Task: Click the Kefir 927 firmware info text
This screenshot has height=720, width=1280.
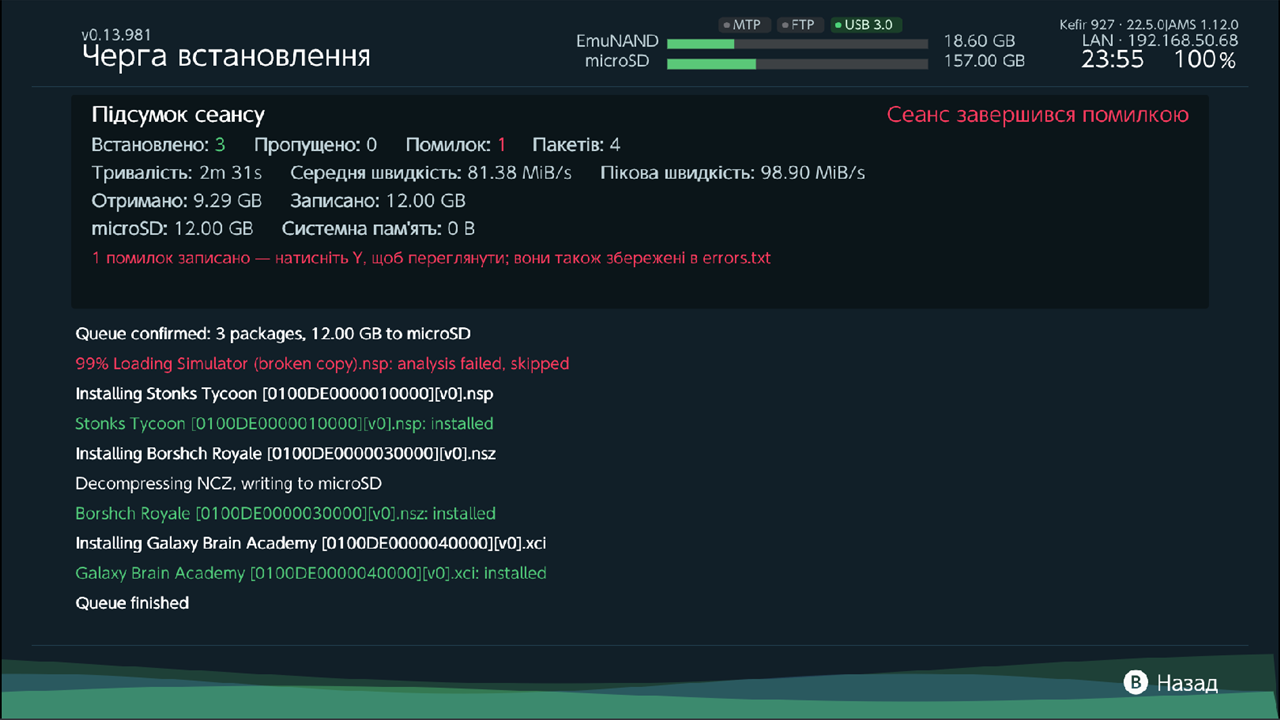Action: (1149, 25)
